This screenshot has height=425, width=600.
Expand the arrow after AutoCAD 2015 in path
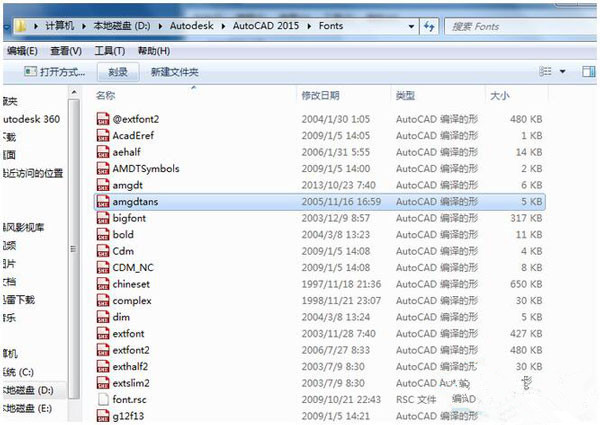(x=309, y=26)
